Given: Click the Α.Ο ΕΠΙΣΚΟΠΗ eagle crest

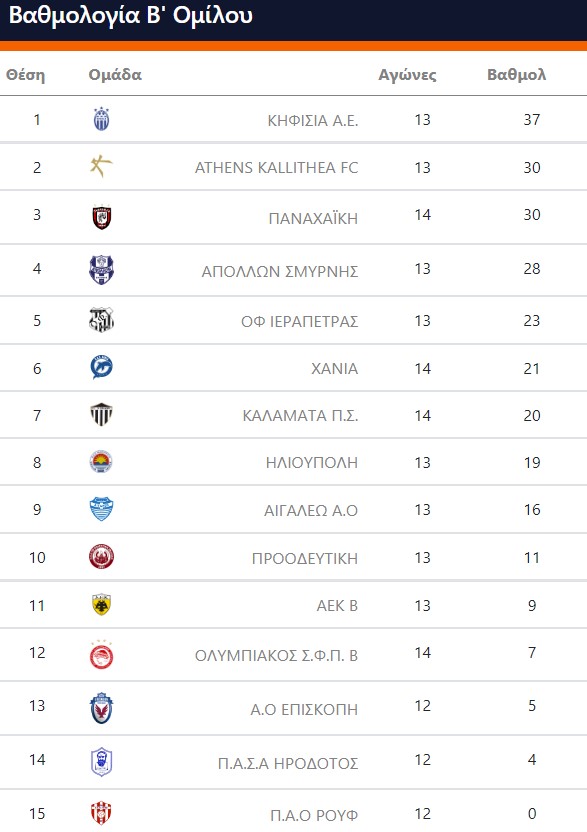Looking at the screenshot, I should [101, 708].
